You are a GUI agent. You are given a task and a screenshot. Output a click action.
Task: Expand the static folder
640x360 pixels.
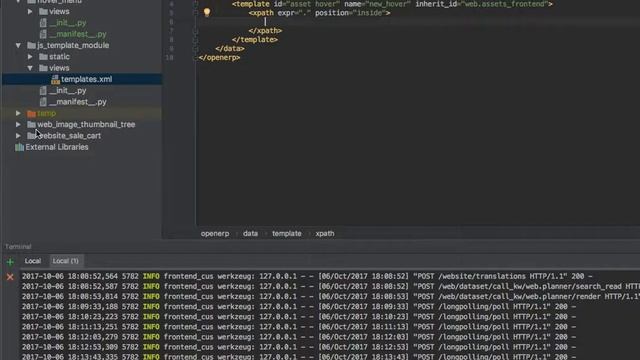pyautogui.click(x=30, y=57)
